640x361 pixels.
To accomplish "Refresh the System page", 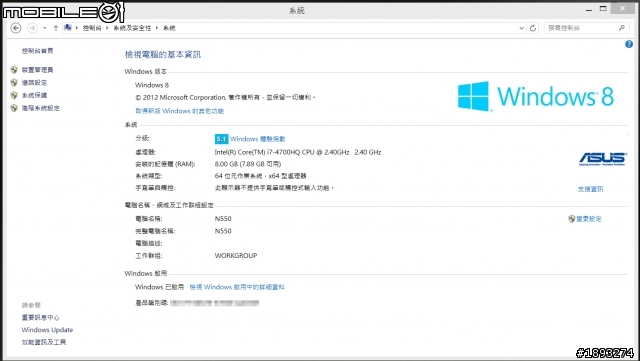I will pos(533,28).
